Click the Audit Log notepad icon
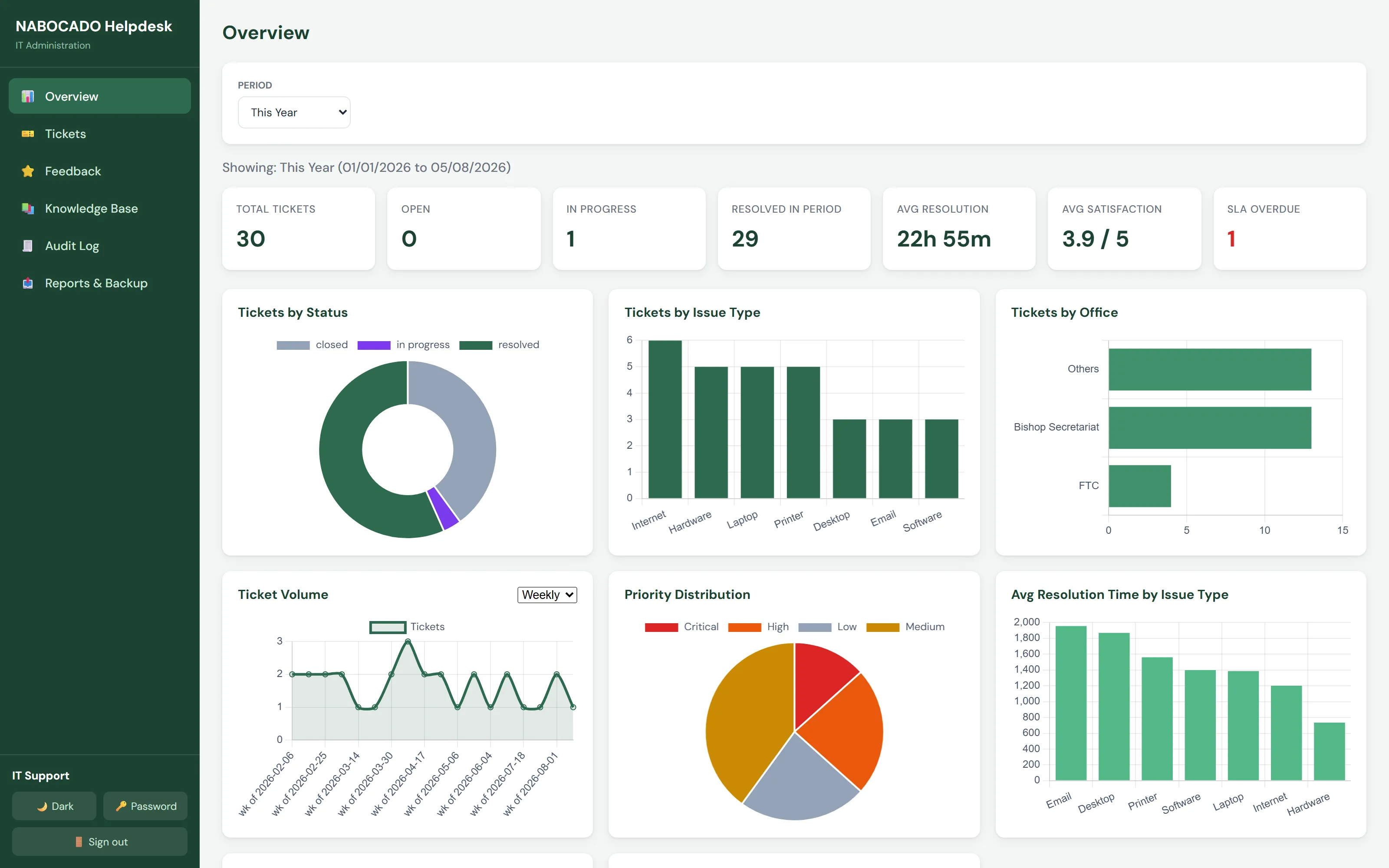 27,246
